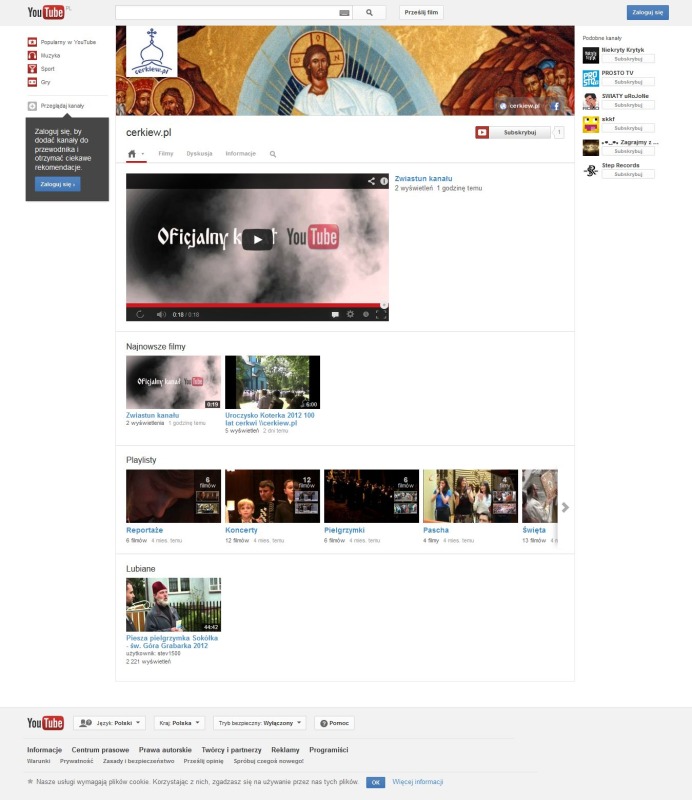Click the magnifier search button
The height and width of the screenshot is (800, 692).
click(369, 13)
